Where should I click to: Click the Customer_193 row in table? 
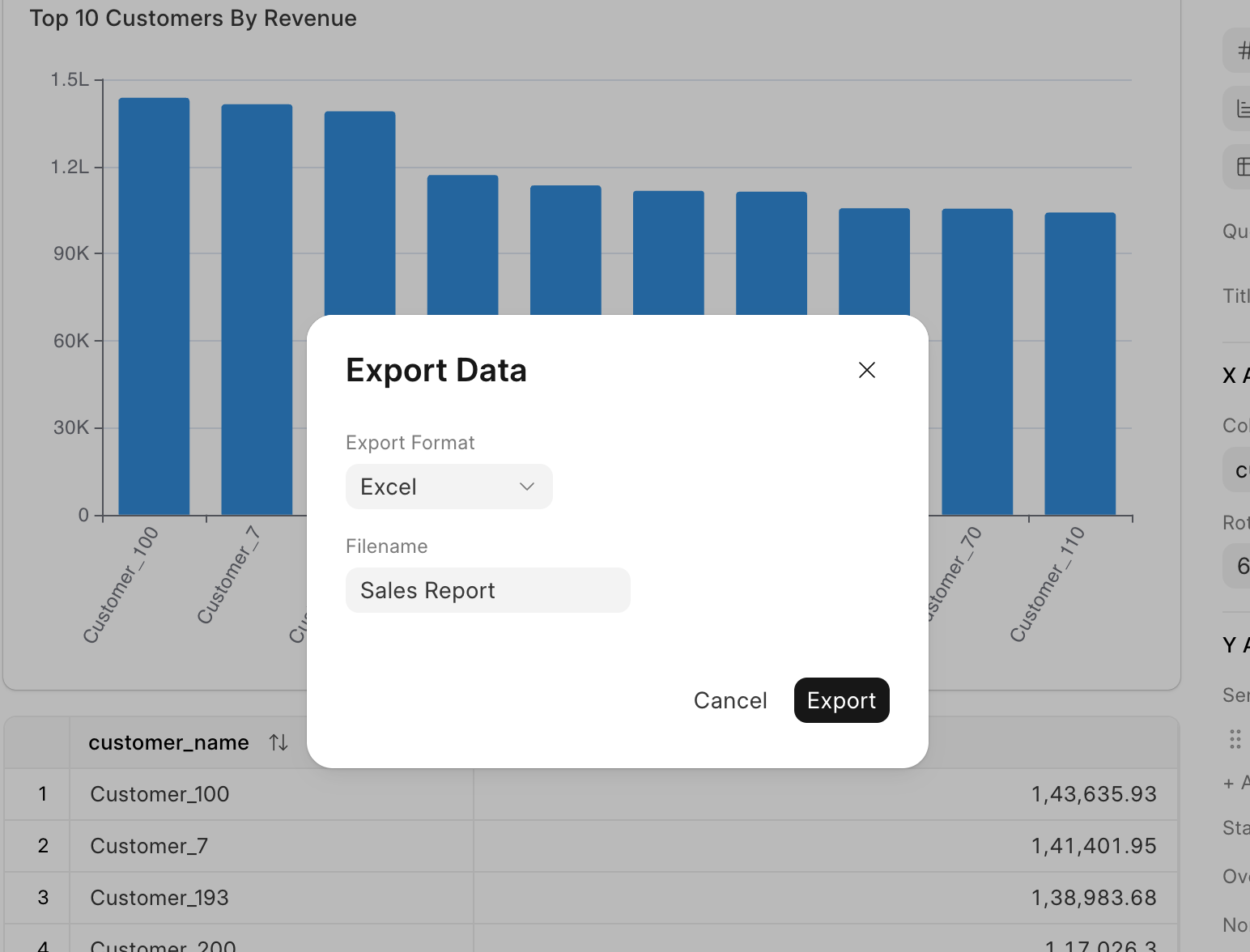159,898
